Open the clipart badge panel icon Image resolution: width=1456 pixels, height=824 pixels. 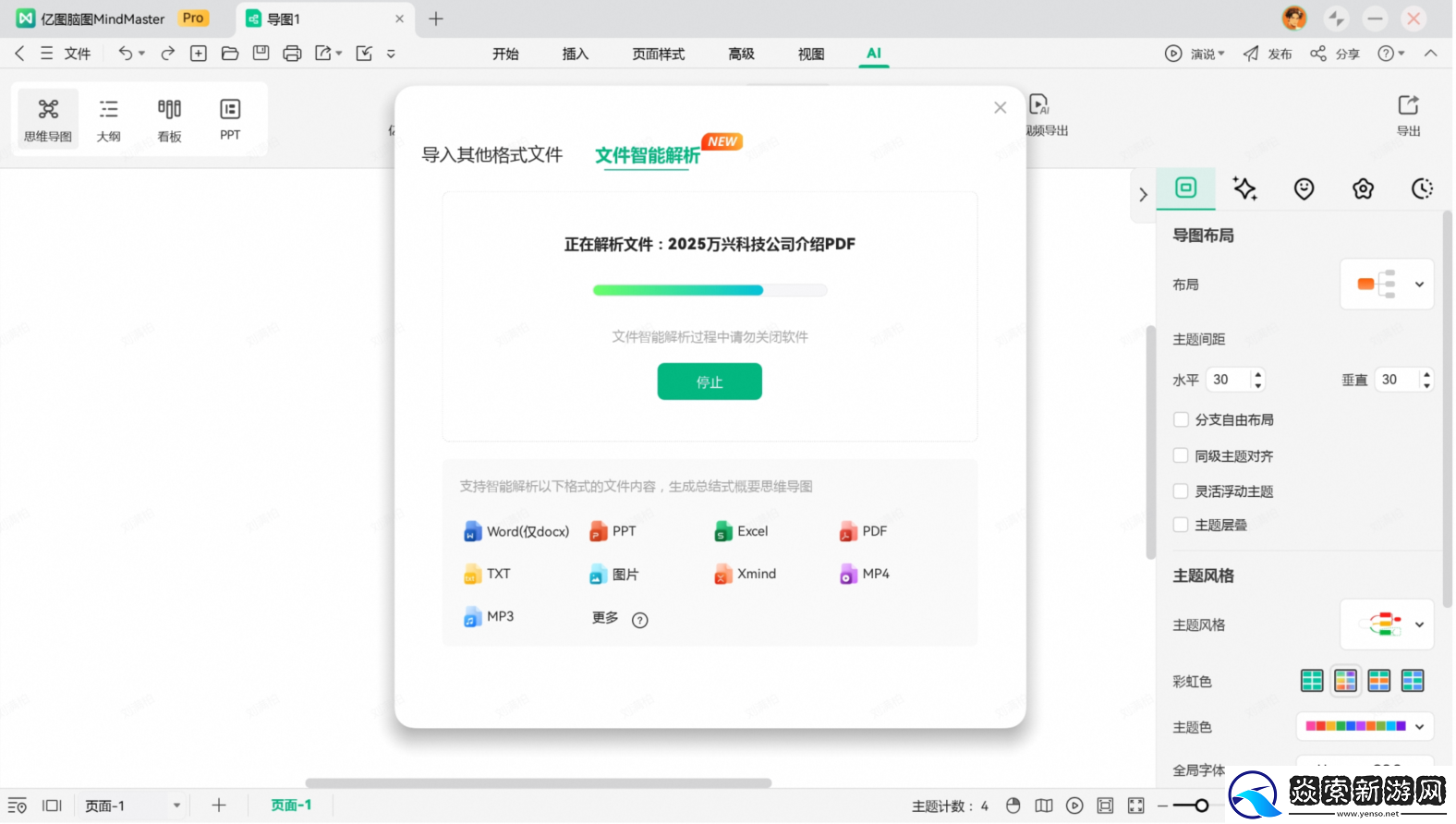point(1363,188)
